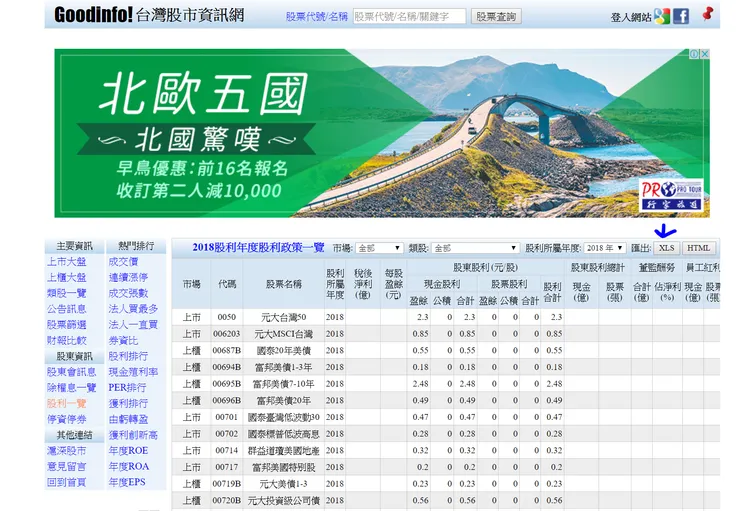The height and width of the screenshot is (511, 740).
Task: Click the 股利合計 column header
Action: (x=552, y=292)
